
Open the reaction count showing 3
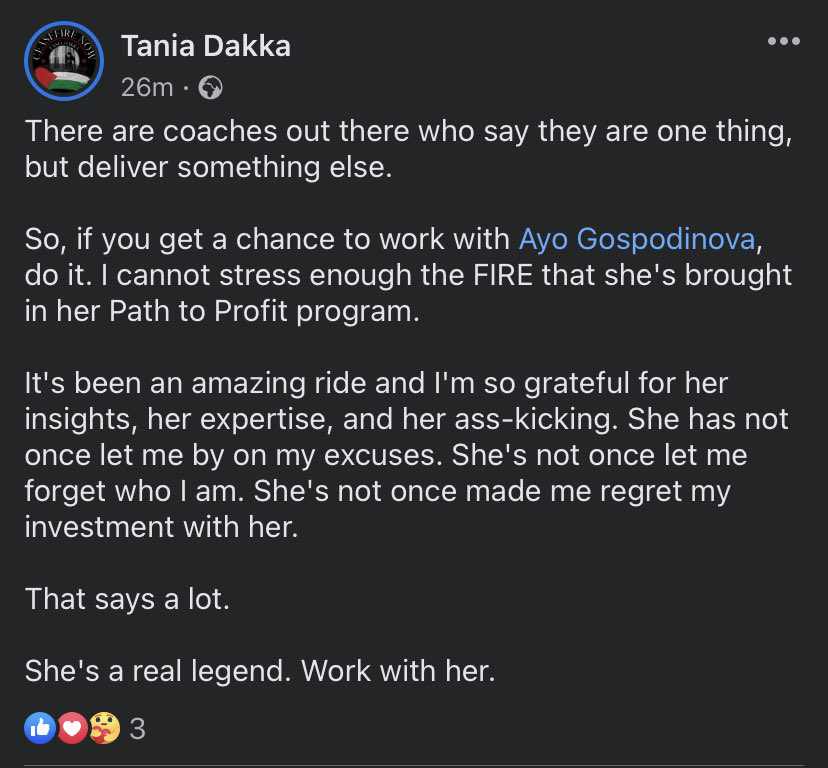click(x=138, y=729)
